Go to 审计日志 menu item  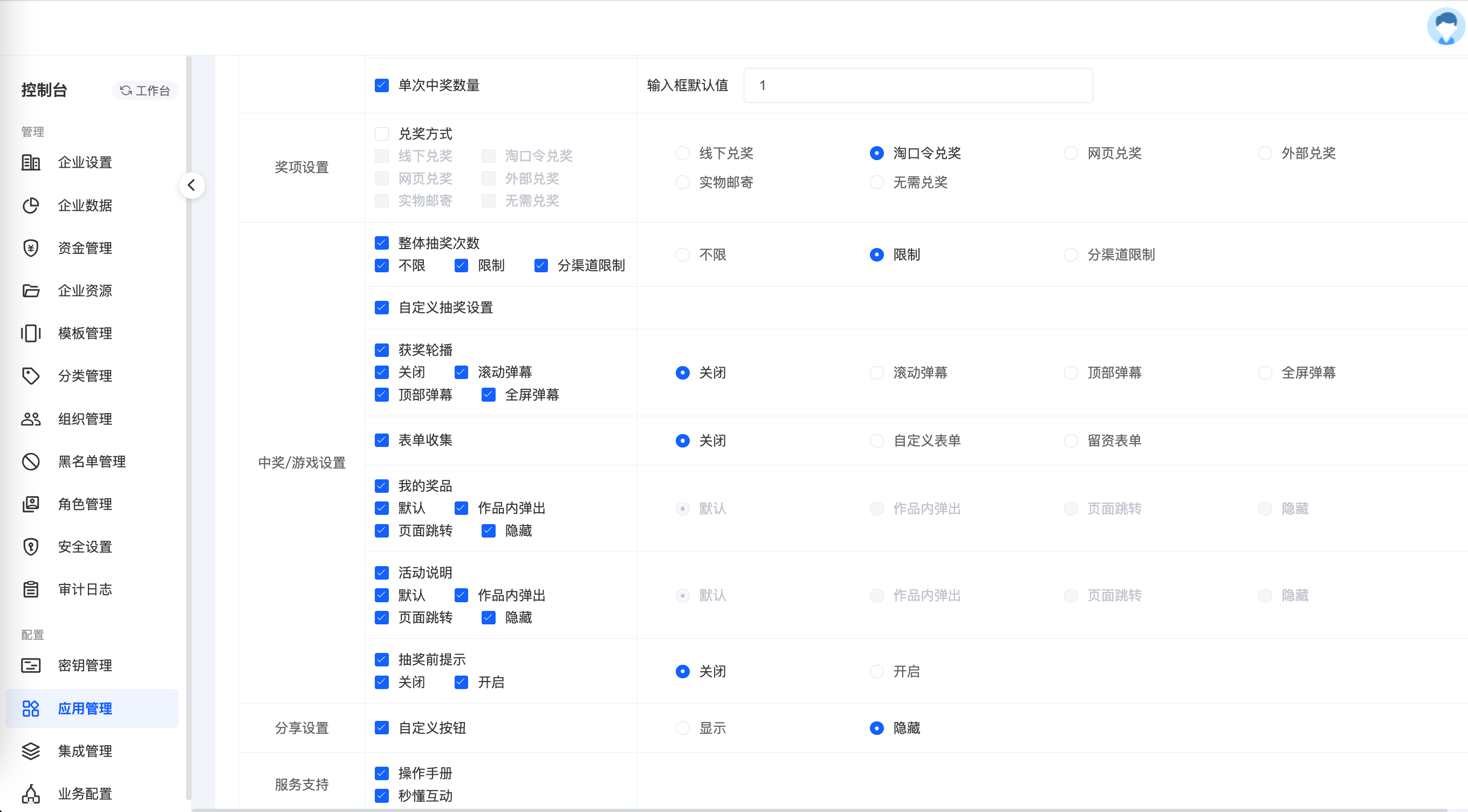[86, 589]
